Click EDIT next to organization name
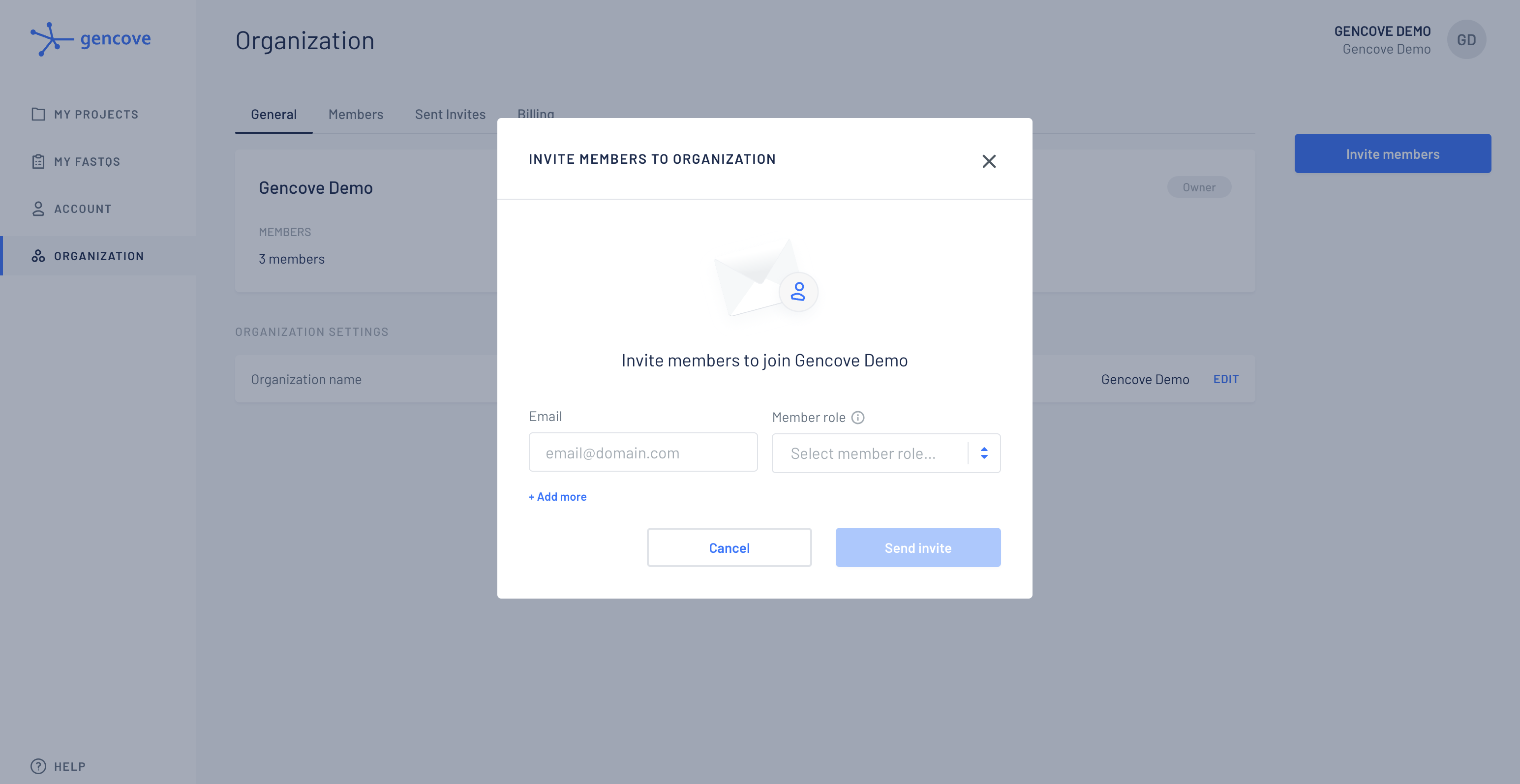The height and width of the screenshot is (784, 1520). (x=1226, y=379)
